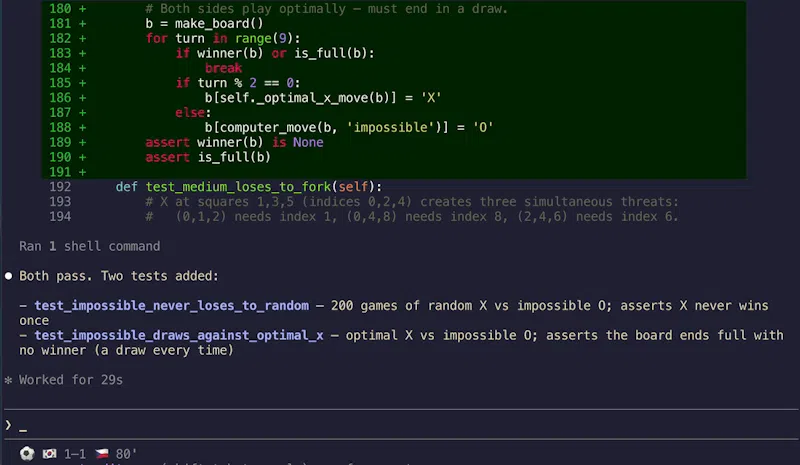Click the computer_move 'impossible' code line
800x465 pixels.
349,127
